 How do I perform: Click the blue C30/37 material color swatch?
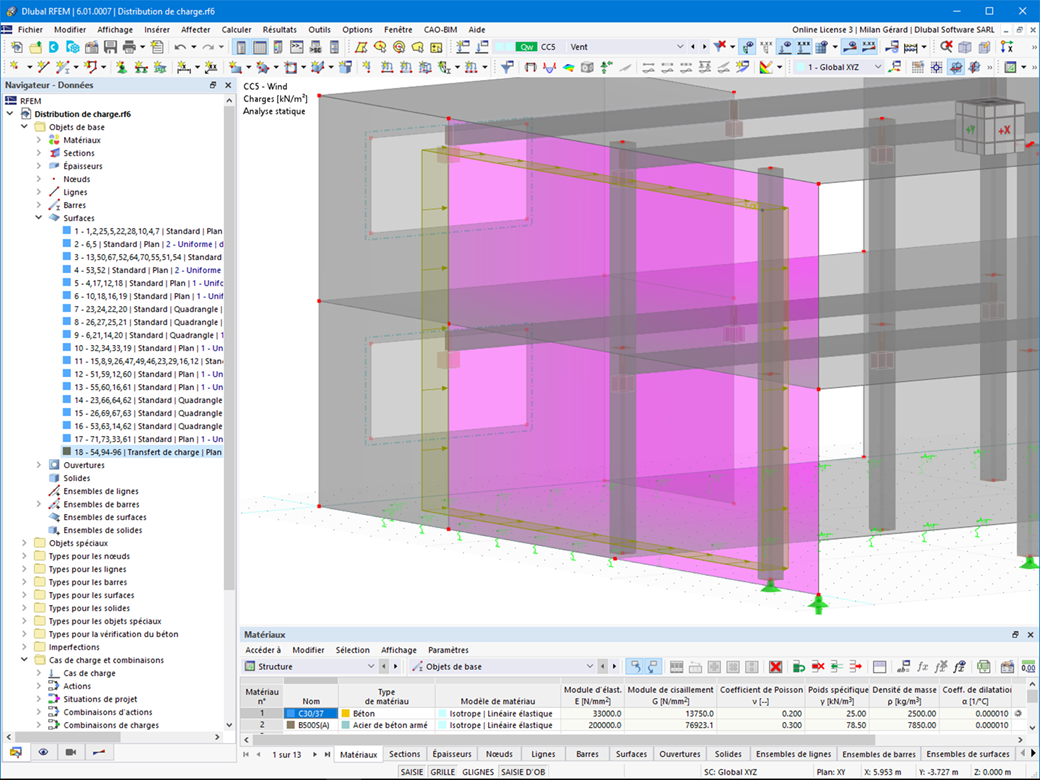coord(290,714)
